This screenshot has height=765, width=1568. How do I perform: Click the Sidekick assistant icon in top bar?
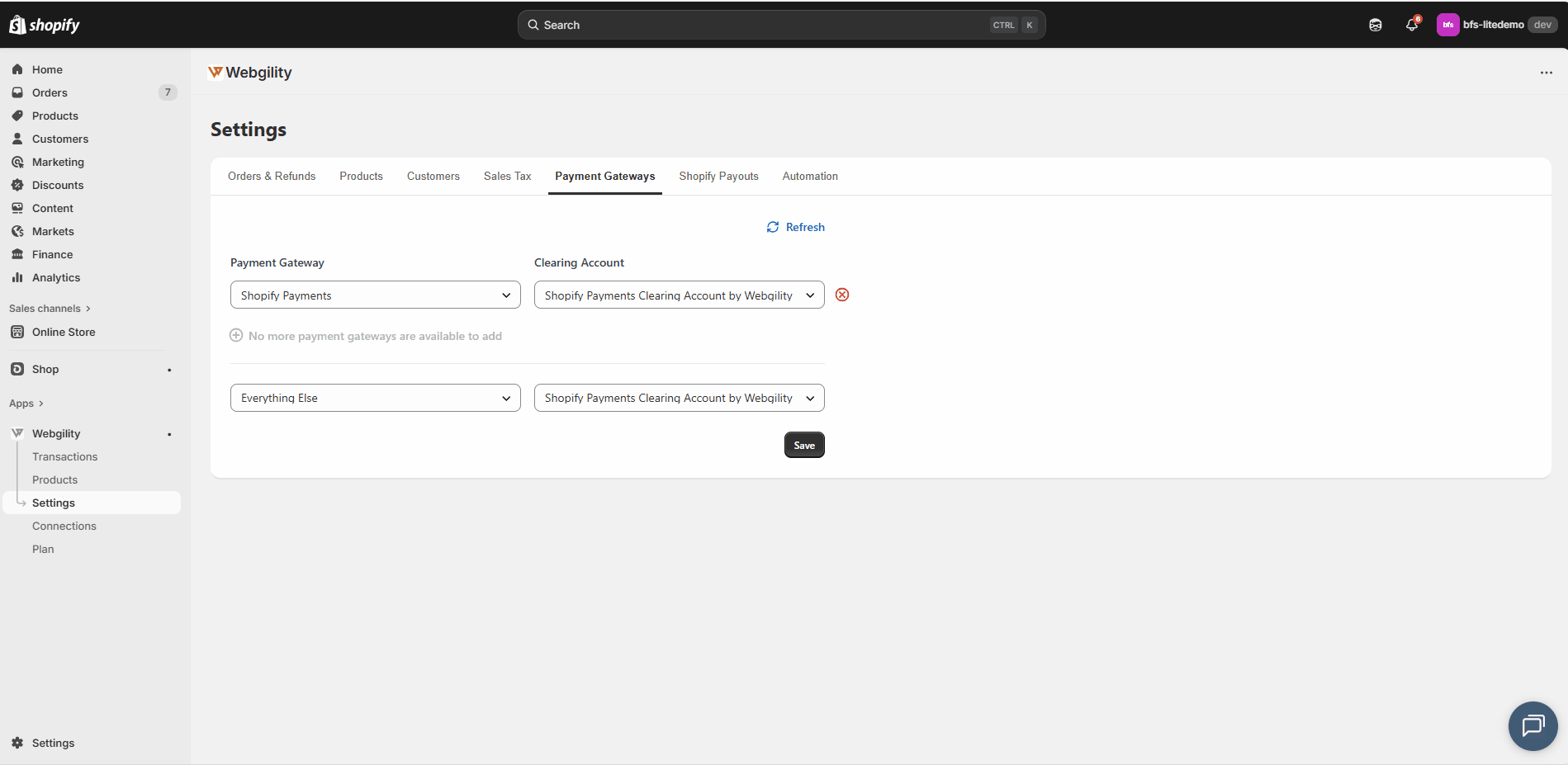point(1376,25)
